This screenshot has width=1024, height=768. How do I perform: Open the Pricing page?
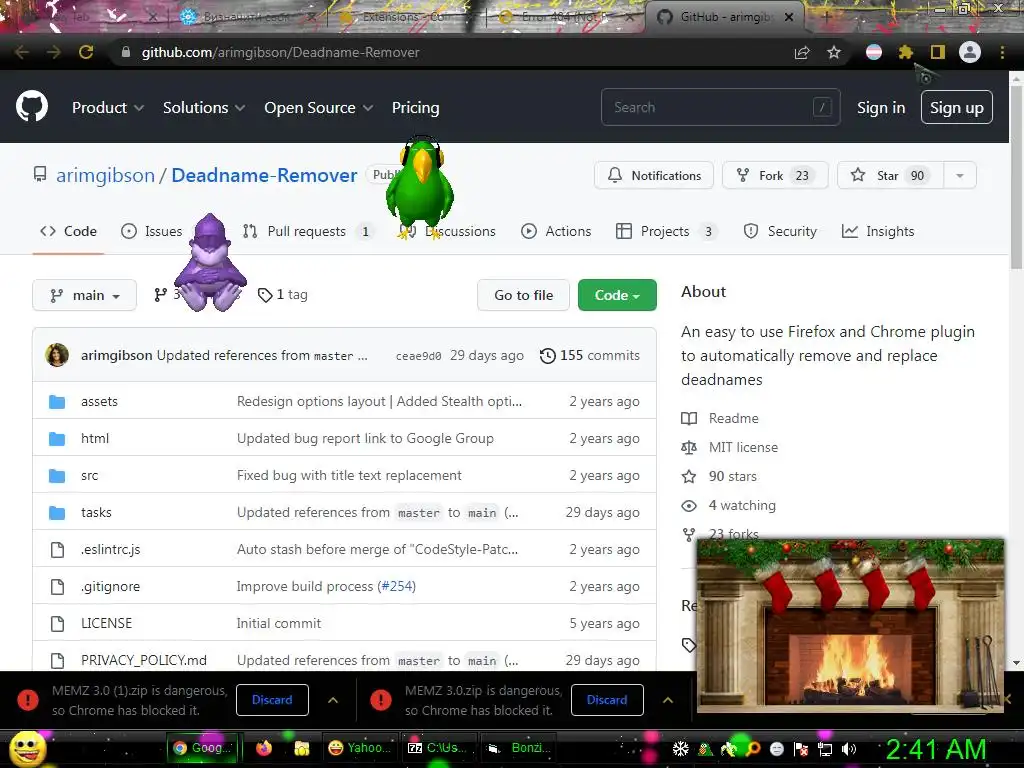(415, 108)
